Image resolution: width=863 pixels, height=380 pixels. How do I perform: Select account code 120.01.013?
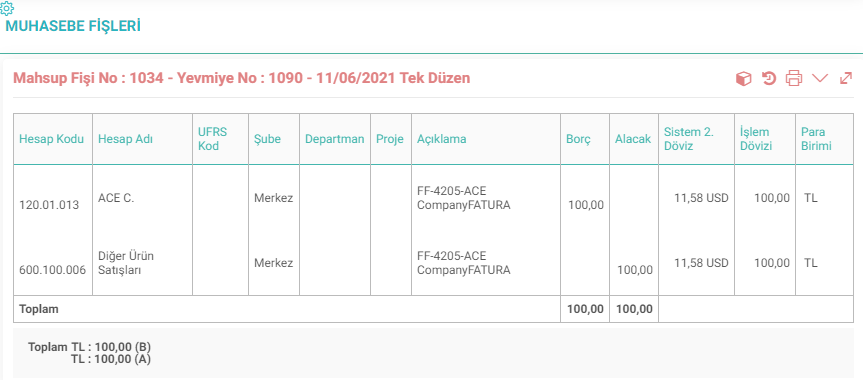coord(49,205)
